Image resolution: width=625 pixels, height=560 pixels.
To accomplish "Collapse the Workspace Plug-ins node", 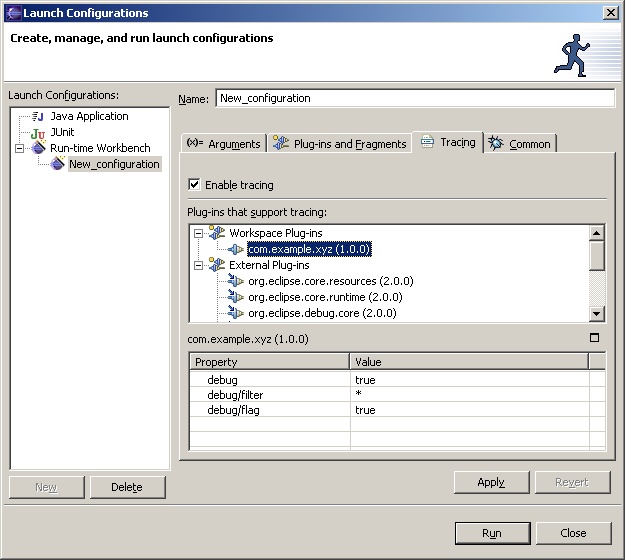I will 199,233.
